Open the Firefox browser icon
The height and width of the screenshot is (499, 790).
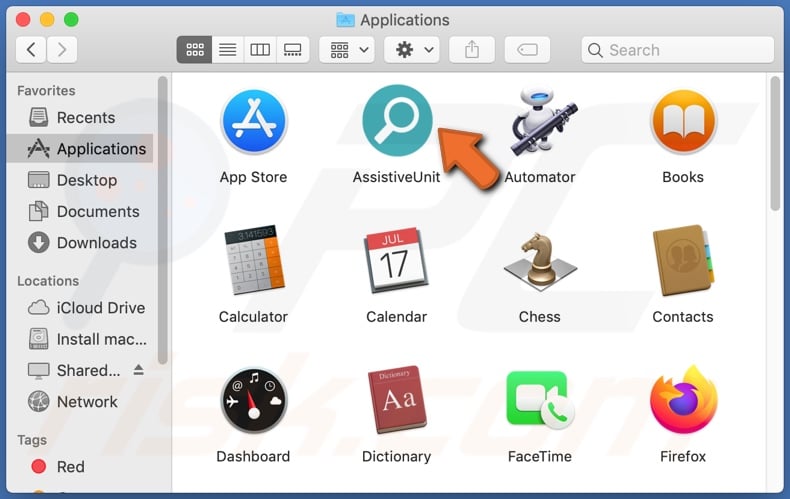(684, 399)
